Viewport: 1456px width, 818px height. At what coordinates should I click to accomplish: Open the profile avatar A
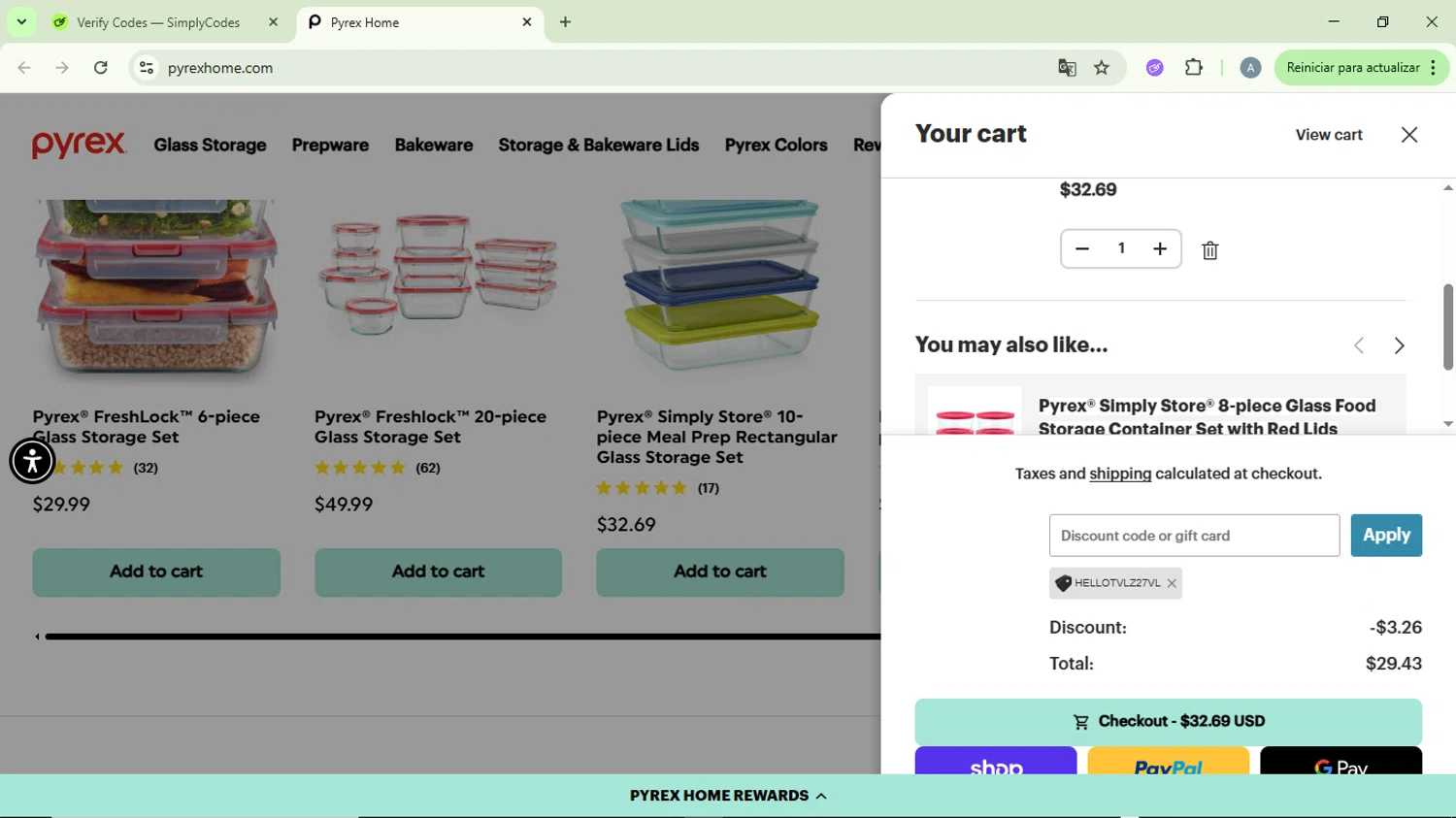1250,68
